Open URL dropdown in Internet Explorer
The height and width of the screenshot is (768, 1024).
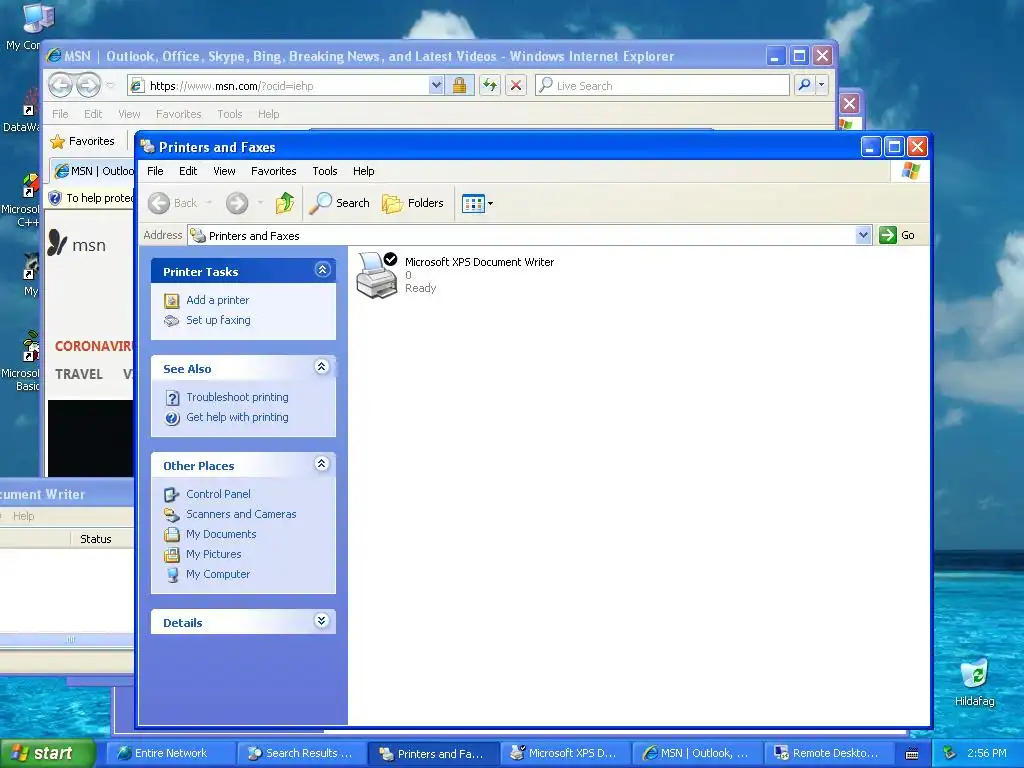click(x=436, y=86)
